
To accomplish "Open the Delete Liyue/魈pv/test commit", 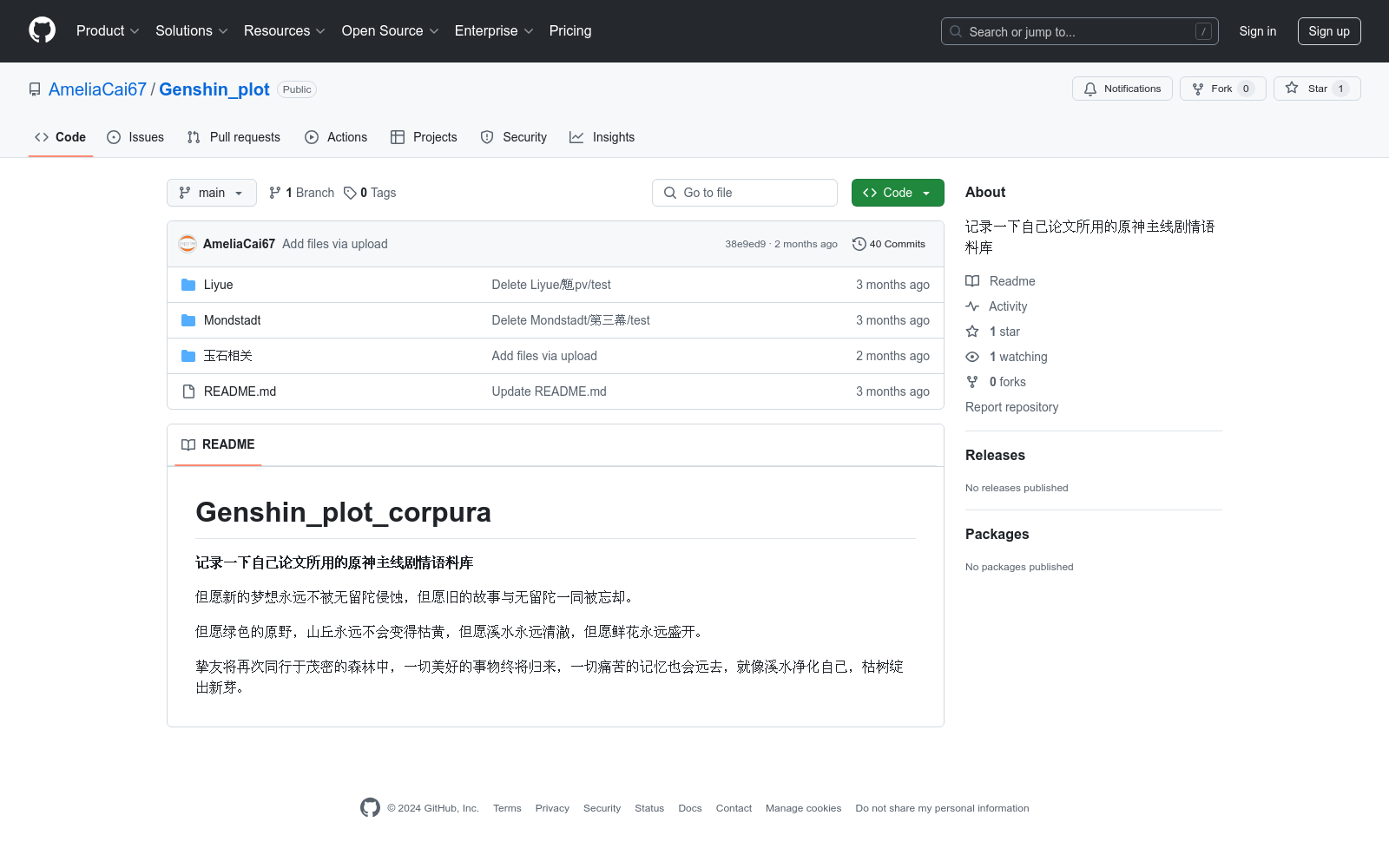I will pyautogui.click(x=551, y=285).
